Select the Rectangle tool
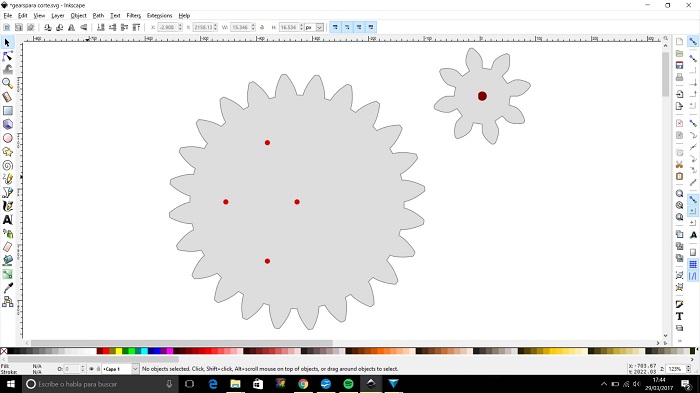700x393 pixels. point(7,111)
